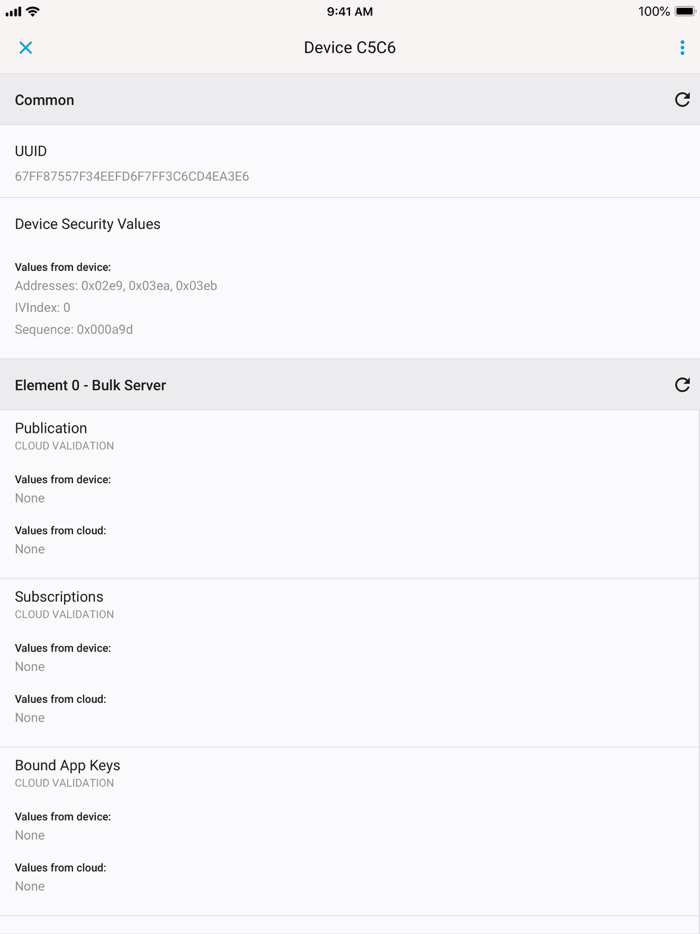This screenshot has width=700, height=934.
Task: Open the three-dot overflow menu
Action: tap(682, 47)
